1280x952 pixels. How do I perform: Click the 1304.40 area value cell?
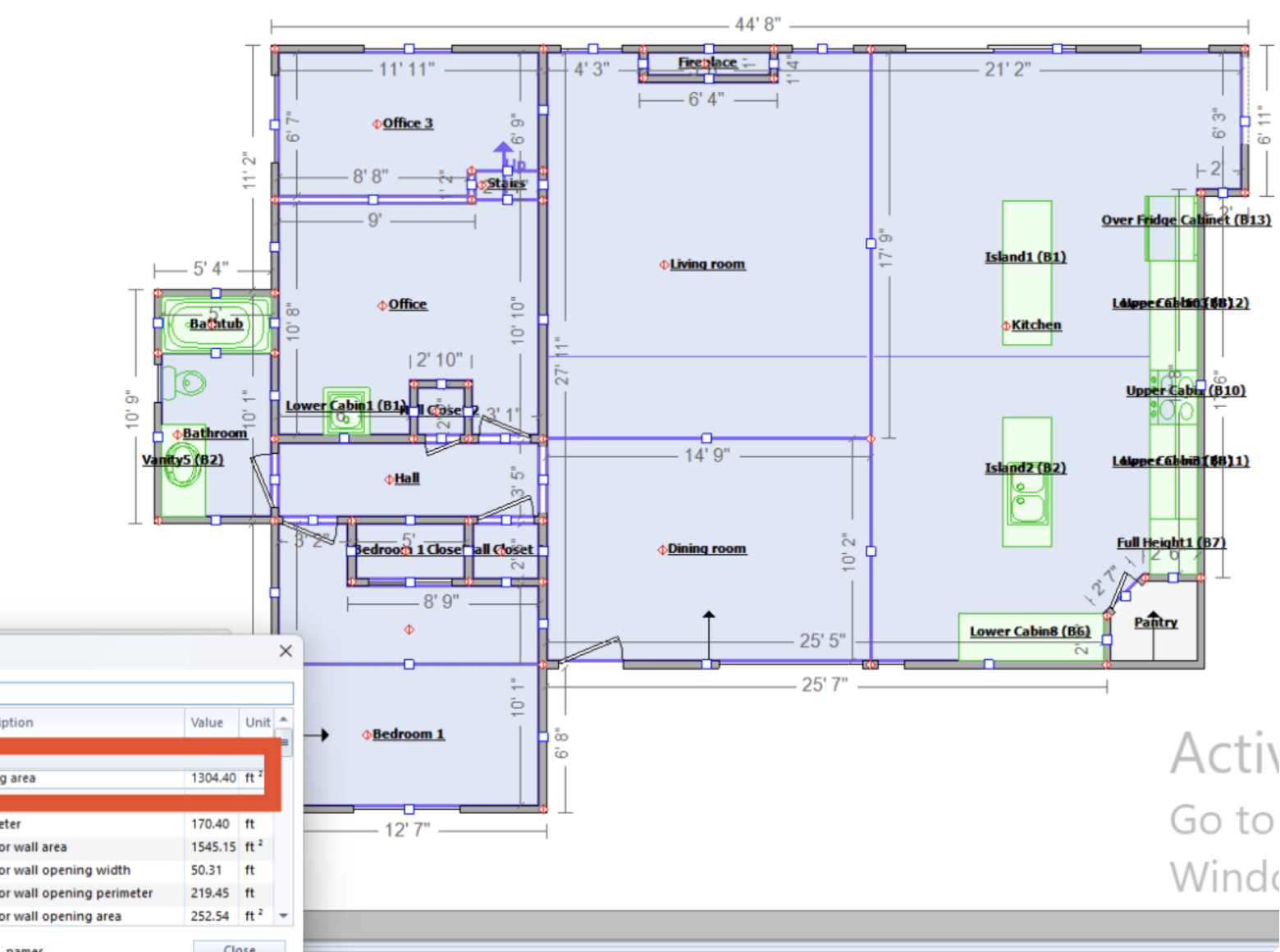click(x=213, y=778)
